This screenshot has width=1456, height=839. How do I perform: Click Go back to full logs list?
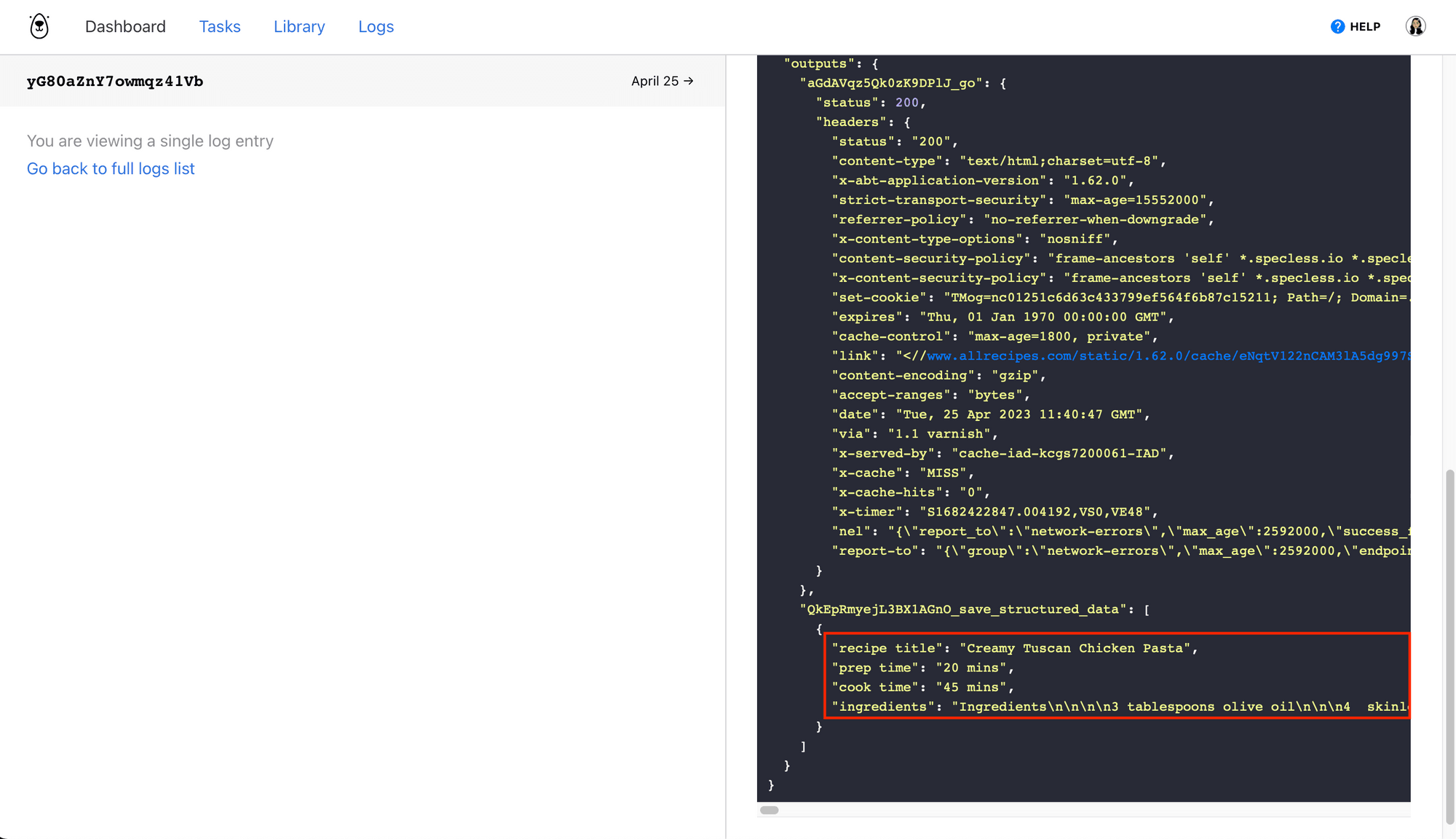[110, 168]
